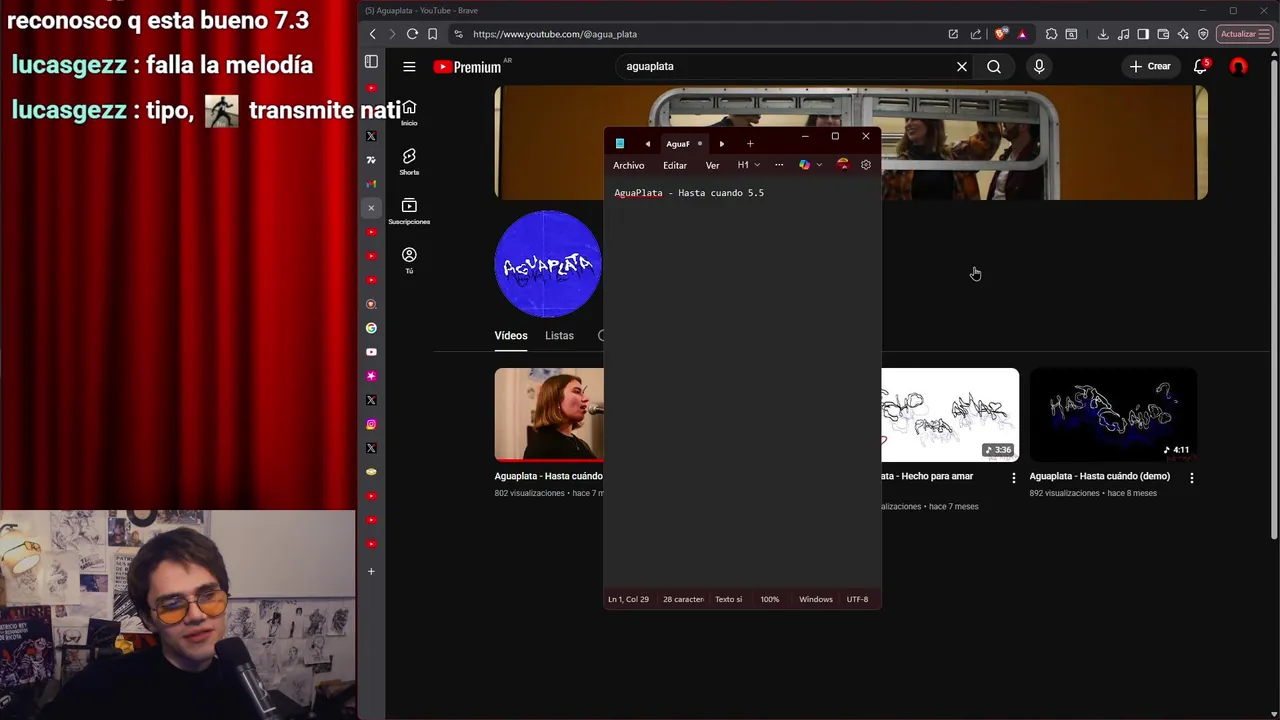
Task: Go back in Brave browser
Action: point(373,34)
